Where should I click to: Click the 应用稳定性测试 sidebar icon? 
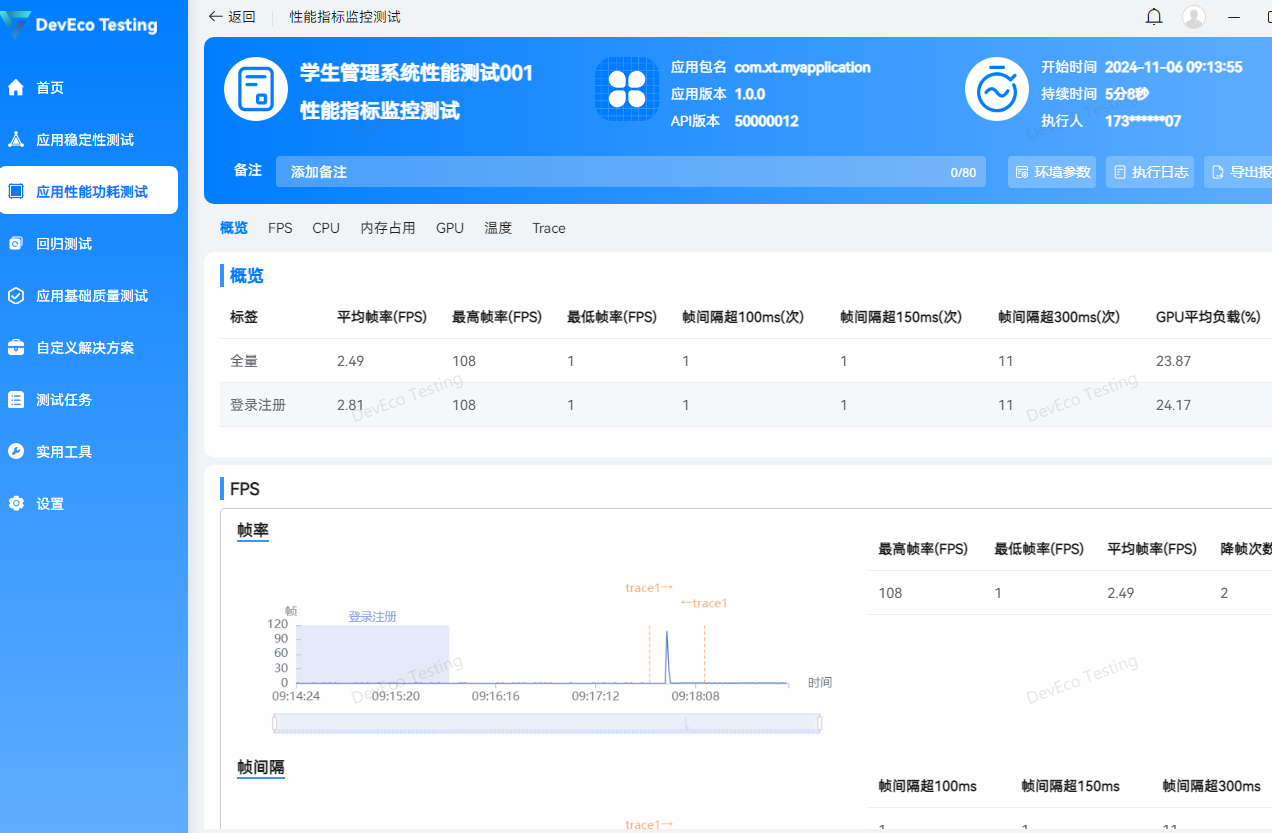tap(16, 140)
